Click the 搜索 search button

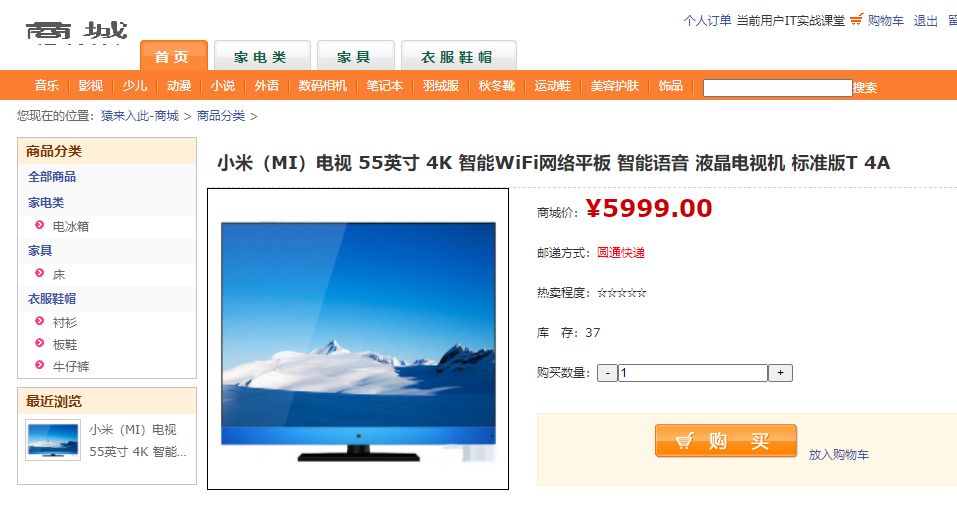click(x=865, y=88)
